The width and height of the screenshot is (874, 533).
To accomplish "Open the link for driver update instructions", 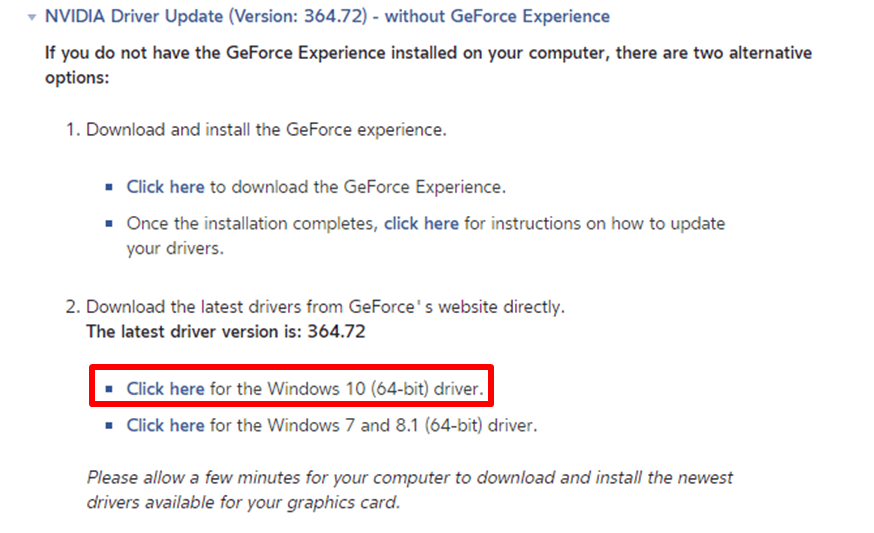I will pos(421,223).
